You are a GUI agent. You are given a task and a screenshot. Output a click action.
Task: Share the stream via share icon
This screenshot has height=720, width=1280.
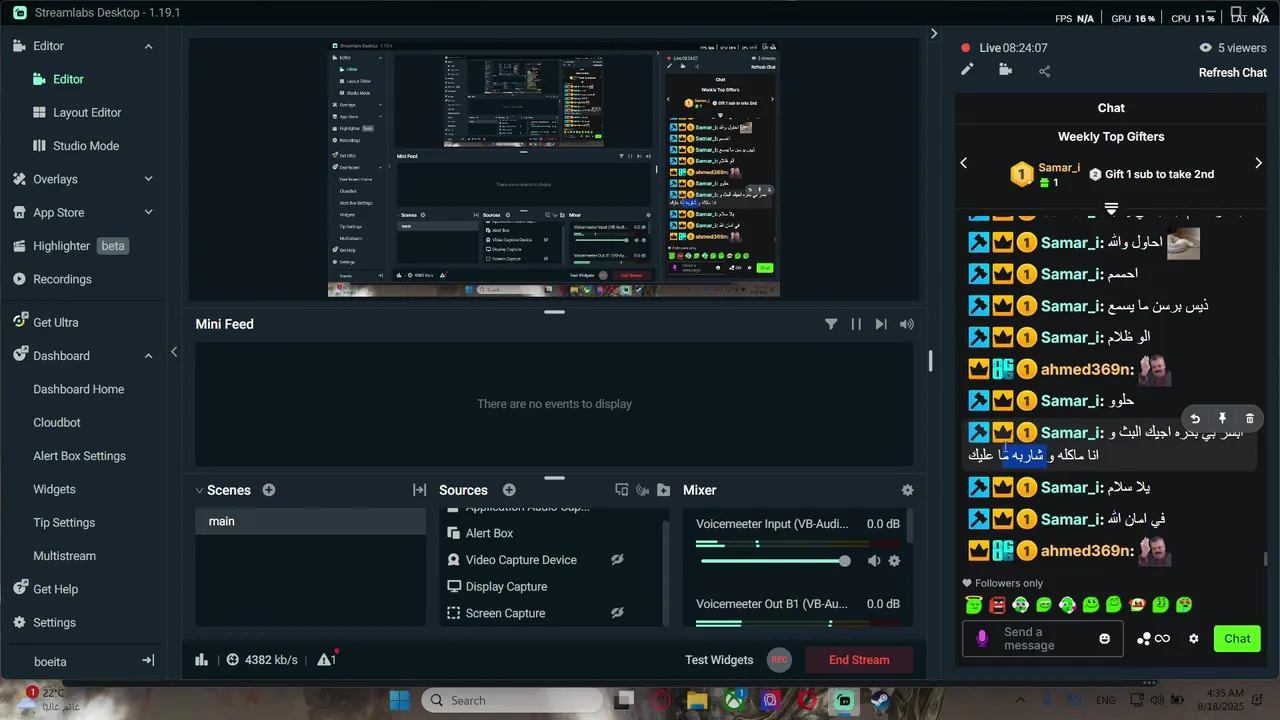point(1045,71)
